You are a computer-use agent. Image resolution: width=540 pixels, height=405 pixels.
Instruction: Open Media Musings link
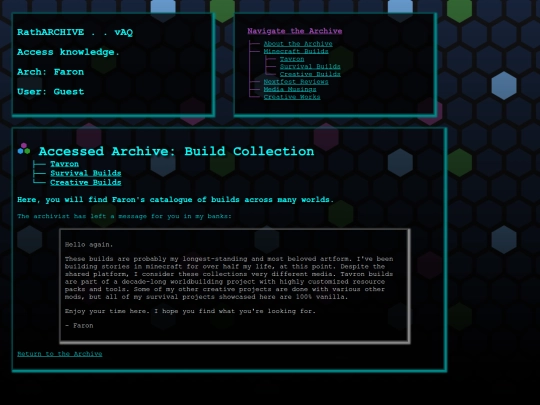pyautogui.click(x=290, y=89)
